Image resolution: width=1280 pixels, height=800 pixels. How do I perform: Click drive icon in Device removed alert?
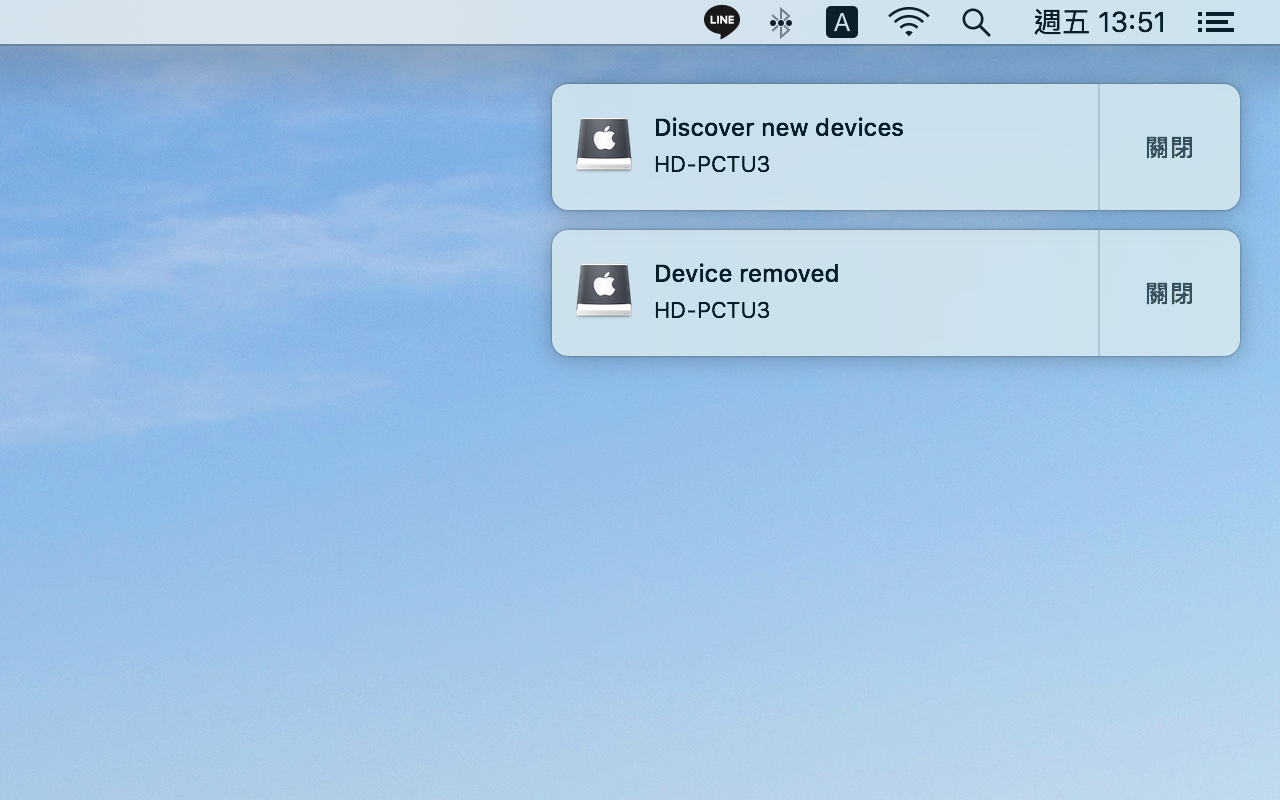(x=604, y=291)
